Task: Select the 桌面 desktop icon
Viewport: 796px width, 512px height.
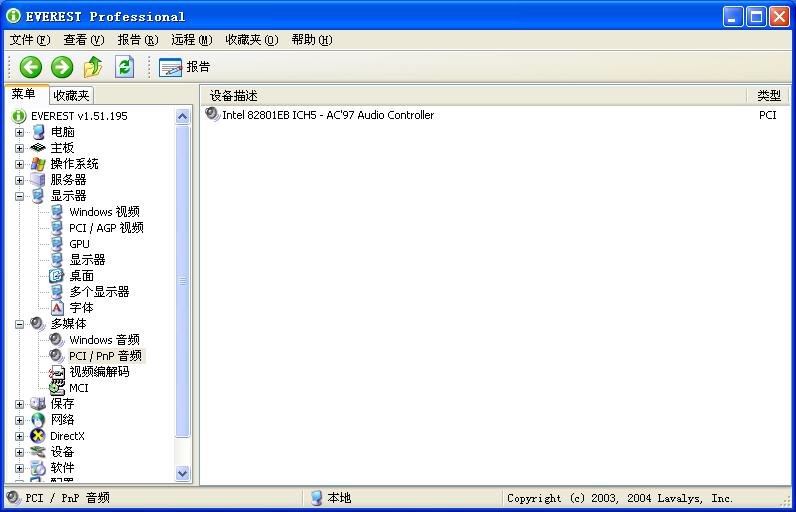Action: [x=56, y=276]
